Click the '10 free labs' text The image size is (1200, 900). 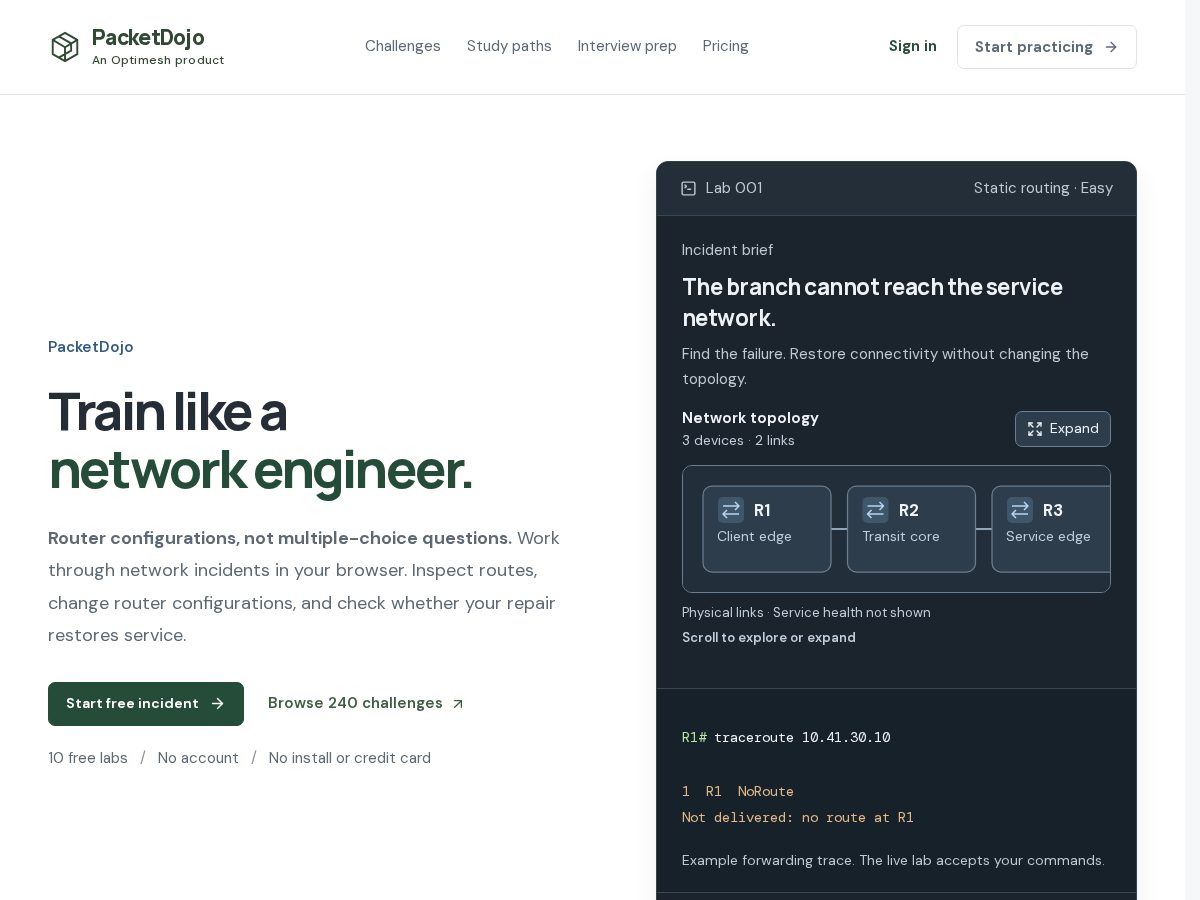(x=88, y=758)
